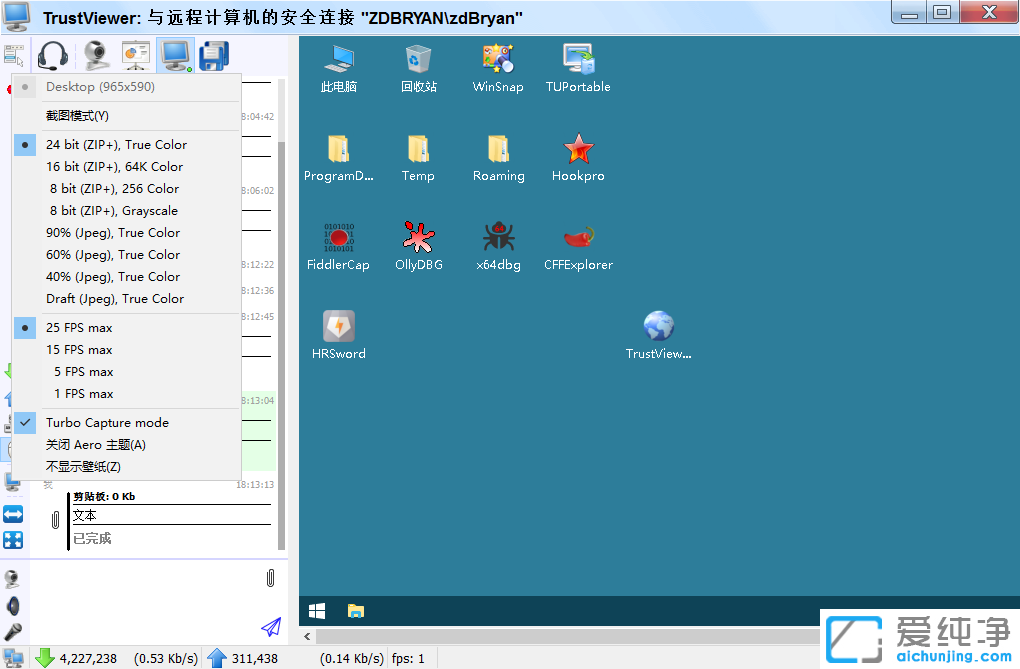Select 16 bit (ZIP+), 64K Color quality
This screenshot has width=1020, height=669.
coord(115,166)
